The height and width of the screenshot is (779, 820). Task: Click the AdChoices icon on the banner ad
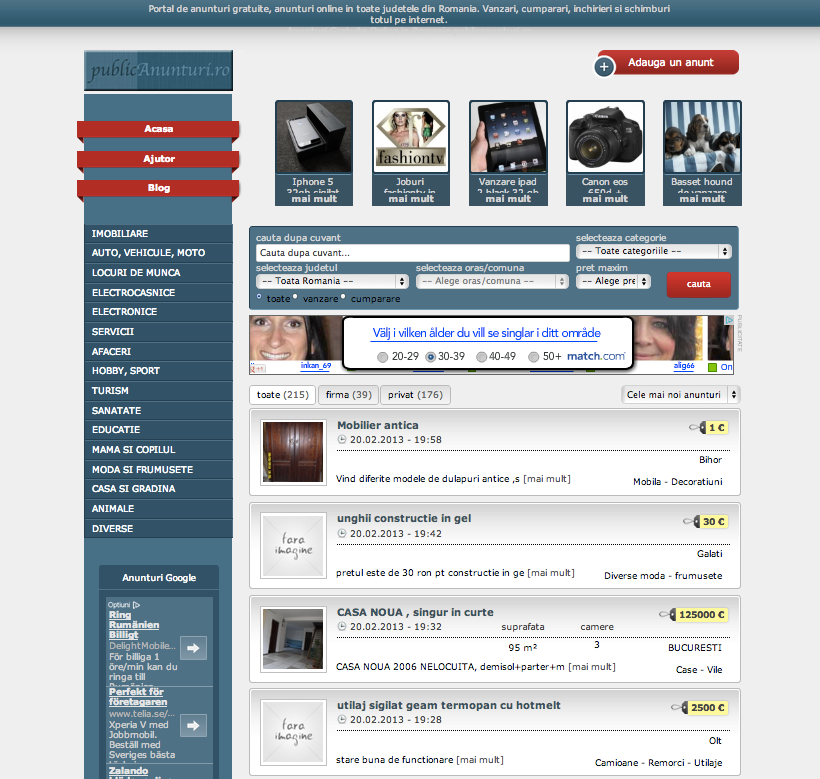click(728, 320)
